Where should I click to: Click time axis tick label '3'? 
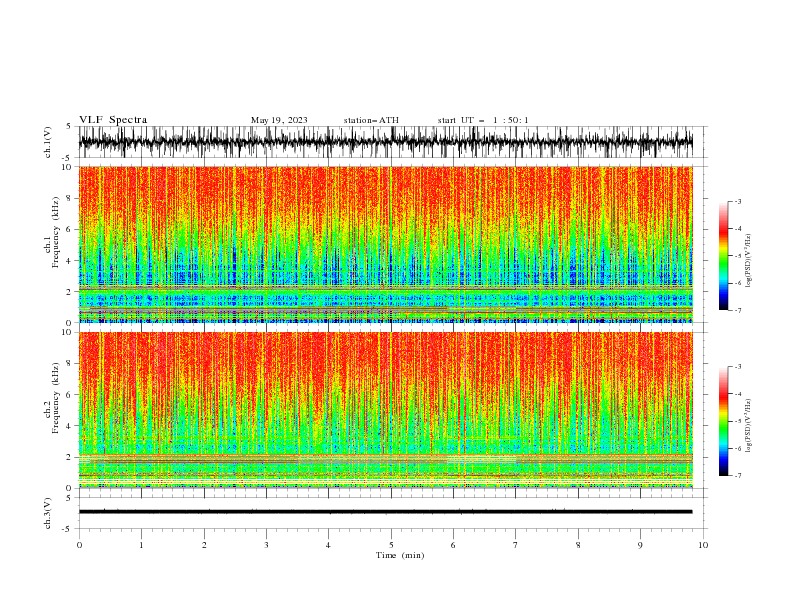[x=266, y=545]
